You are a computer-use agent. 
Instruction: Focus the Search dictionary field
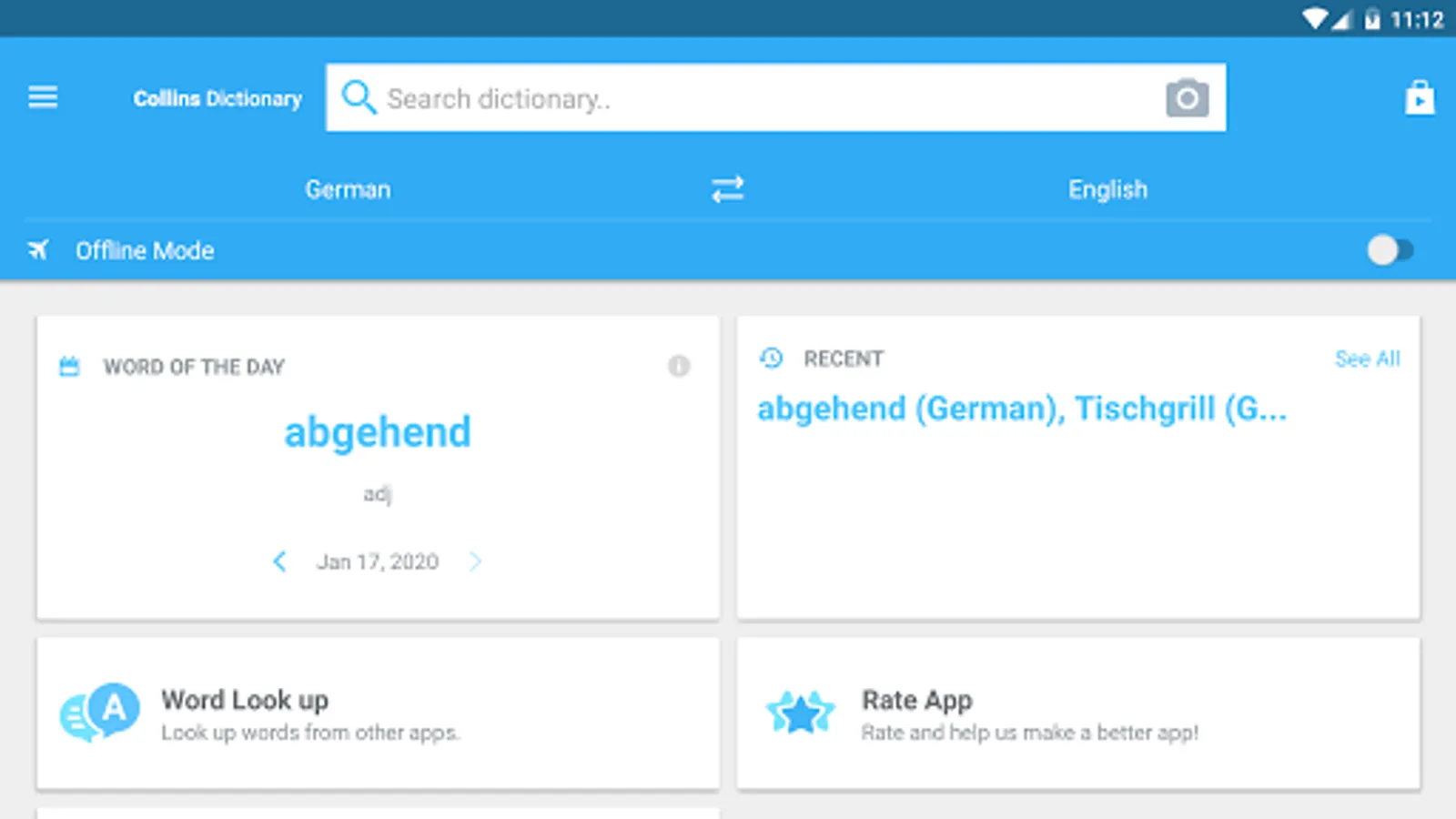tap(775, 97)
